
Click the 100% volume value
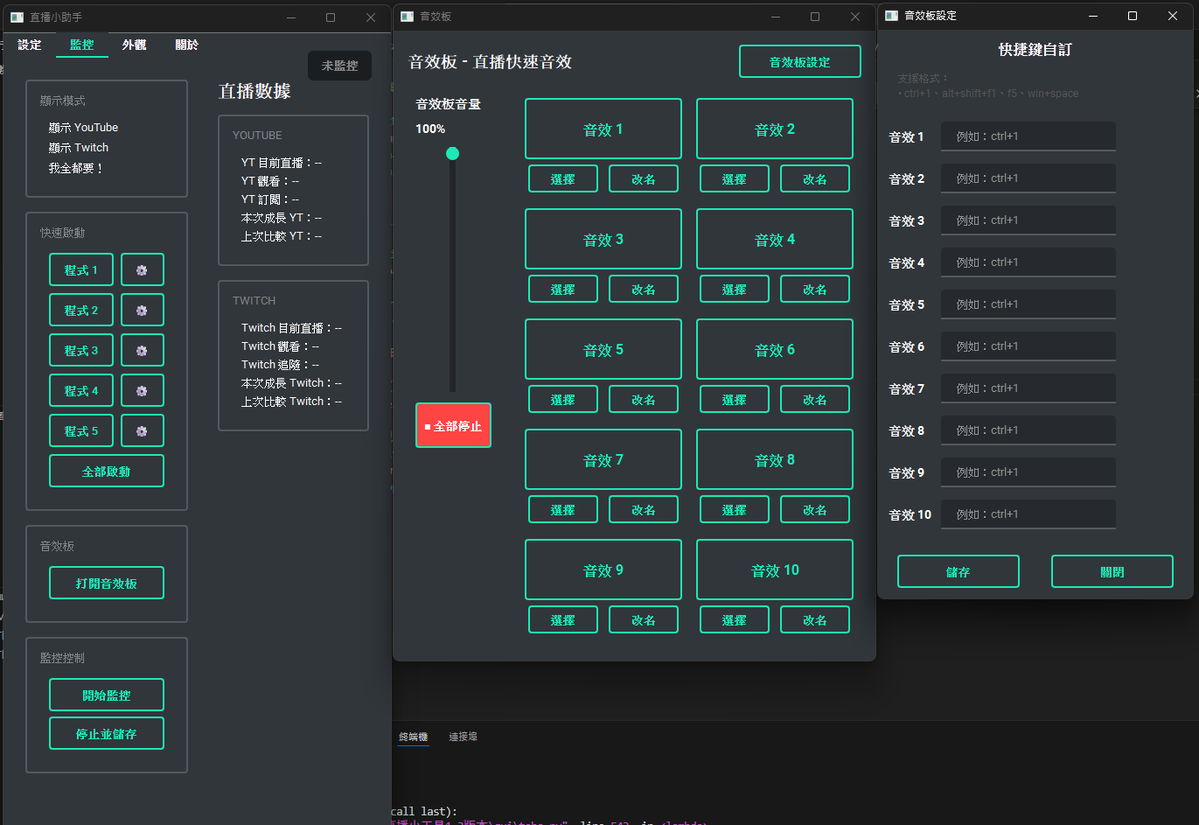tap(430, 129)
